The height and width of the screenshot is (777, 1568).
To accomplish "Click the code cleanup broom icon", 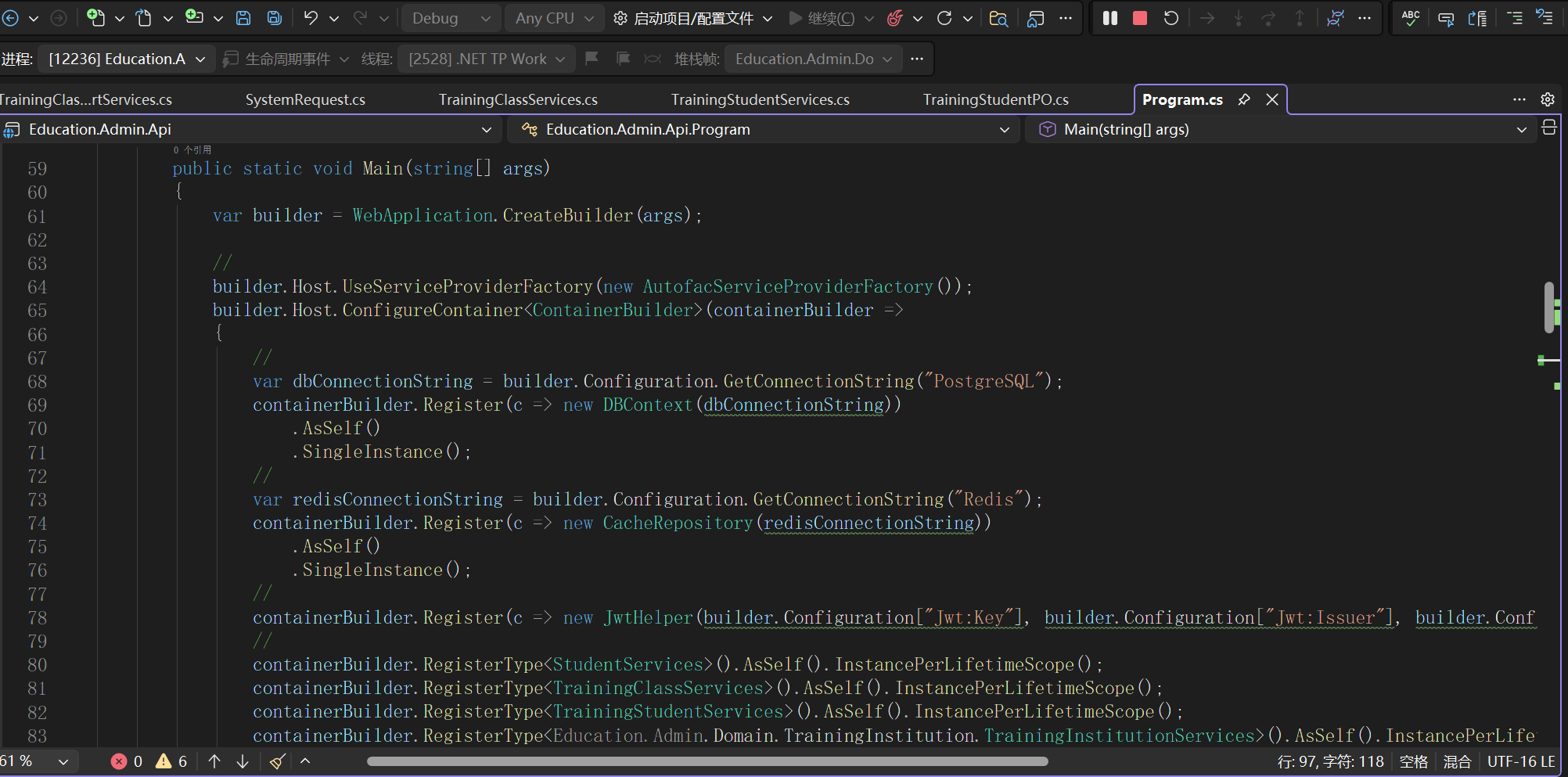I will (x=277, y=761).
